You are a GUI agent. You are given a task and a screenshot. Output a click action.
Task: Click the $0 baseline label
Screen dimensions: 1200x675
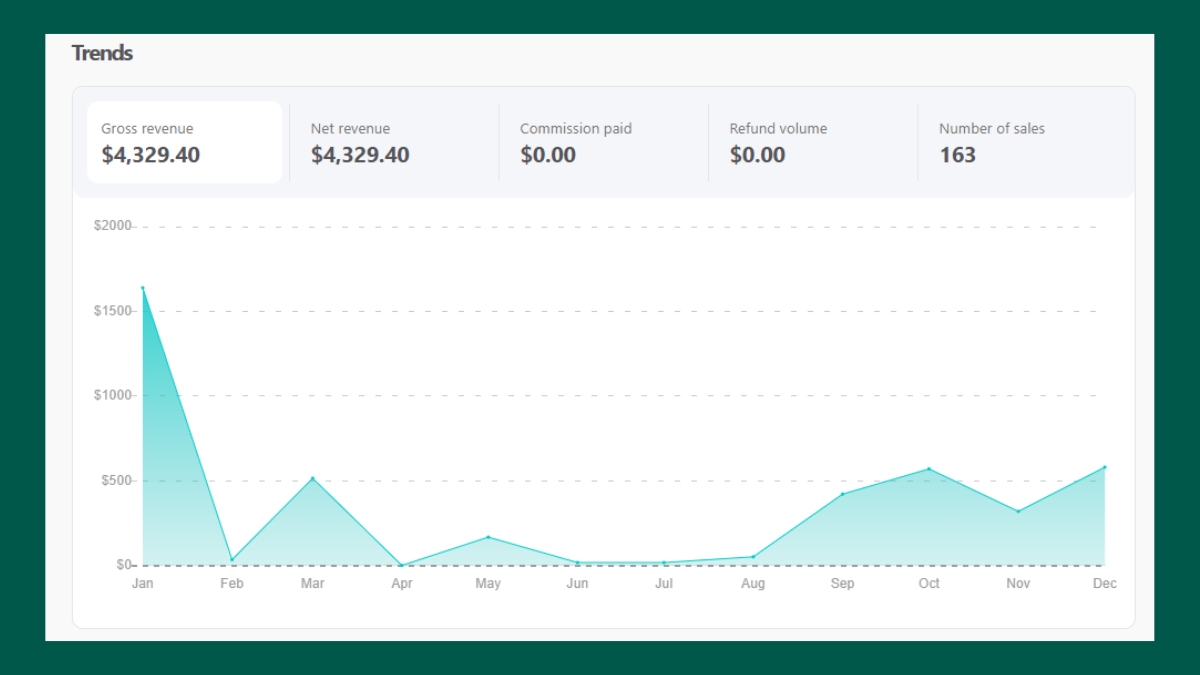click(x=122, y=563)
